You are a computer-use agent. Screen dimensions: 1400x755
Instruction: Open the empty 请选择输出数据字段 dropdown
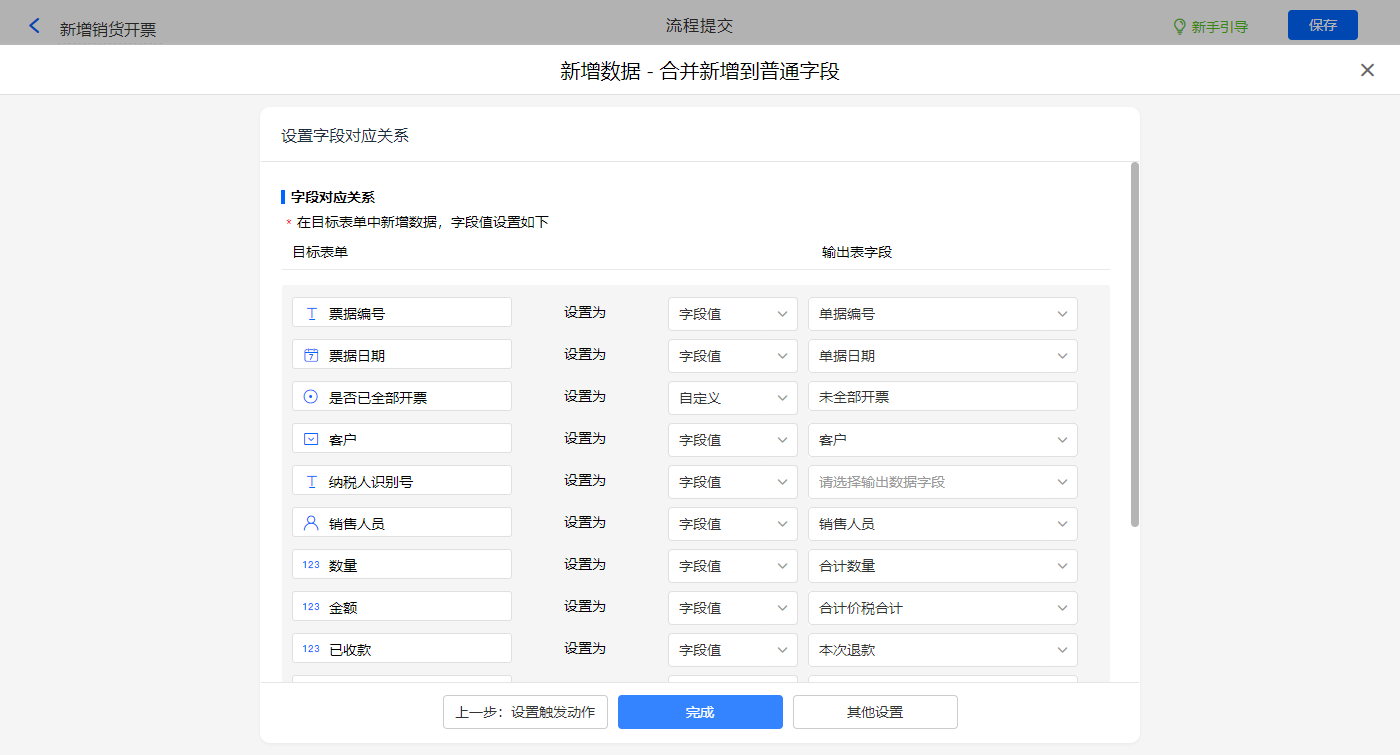click(x=942, y=481)
